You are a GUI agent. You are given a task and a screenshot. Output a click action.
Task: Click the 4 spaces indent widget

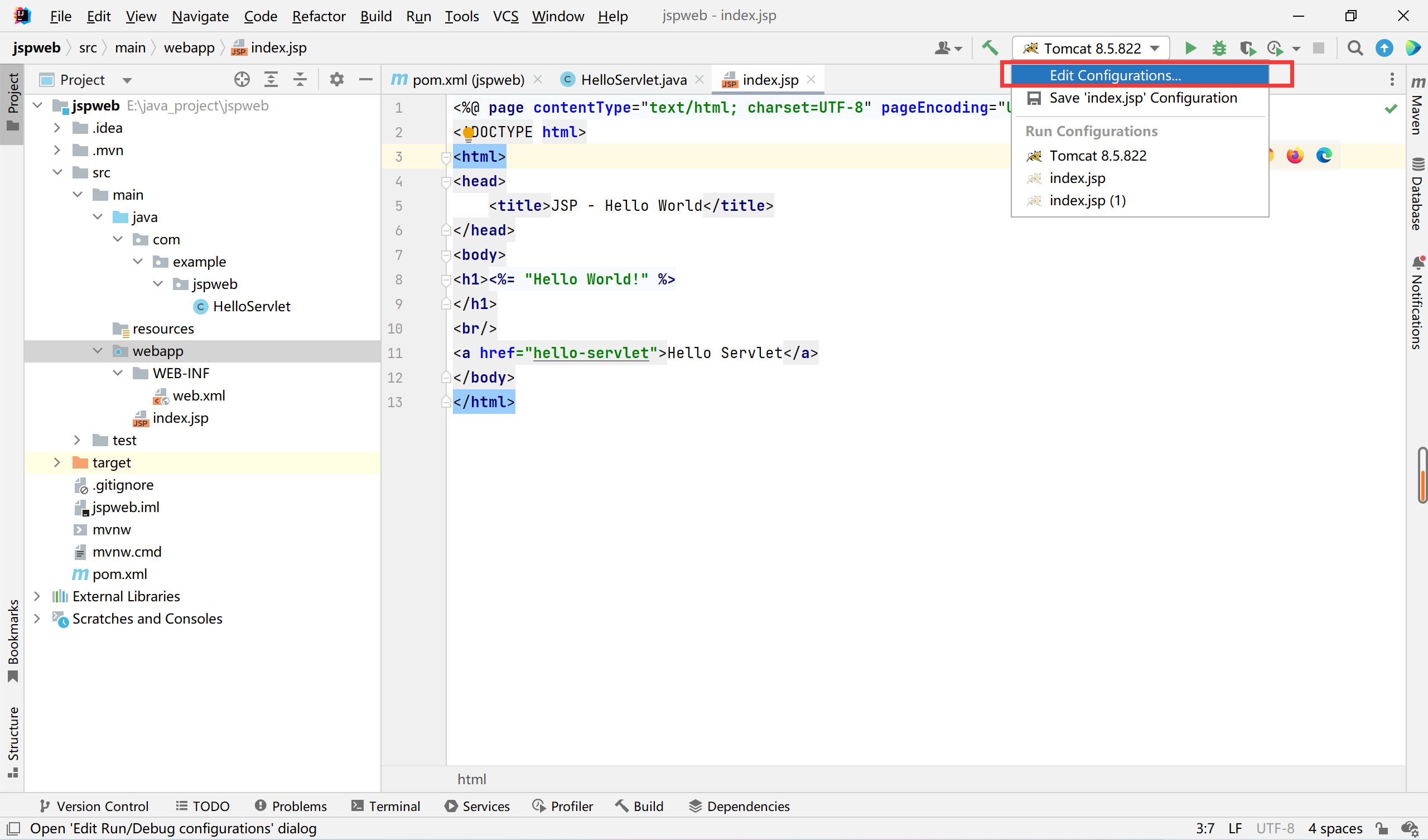[1334, 828]
